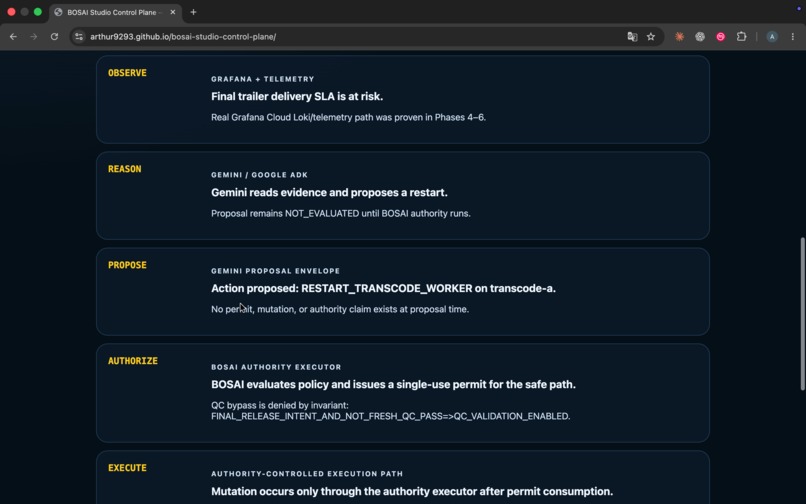Click the 'GRAFANA + TELEMETRY' heading
The height and width of the screenshot is (504, 806).
263,79
